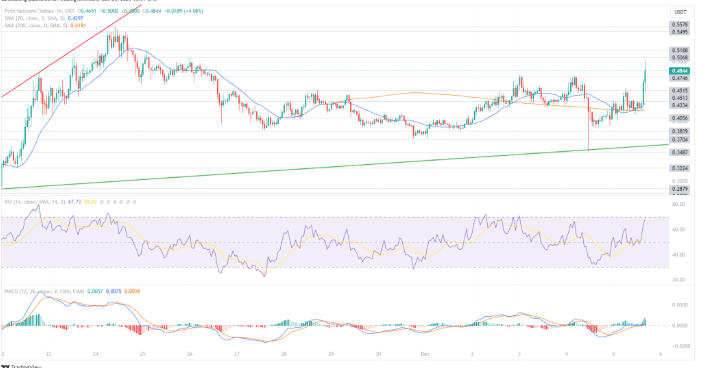The width and height of the screenshot is (703, 368).
Task: Click the current price label 0.4844
Action: 680,71
